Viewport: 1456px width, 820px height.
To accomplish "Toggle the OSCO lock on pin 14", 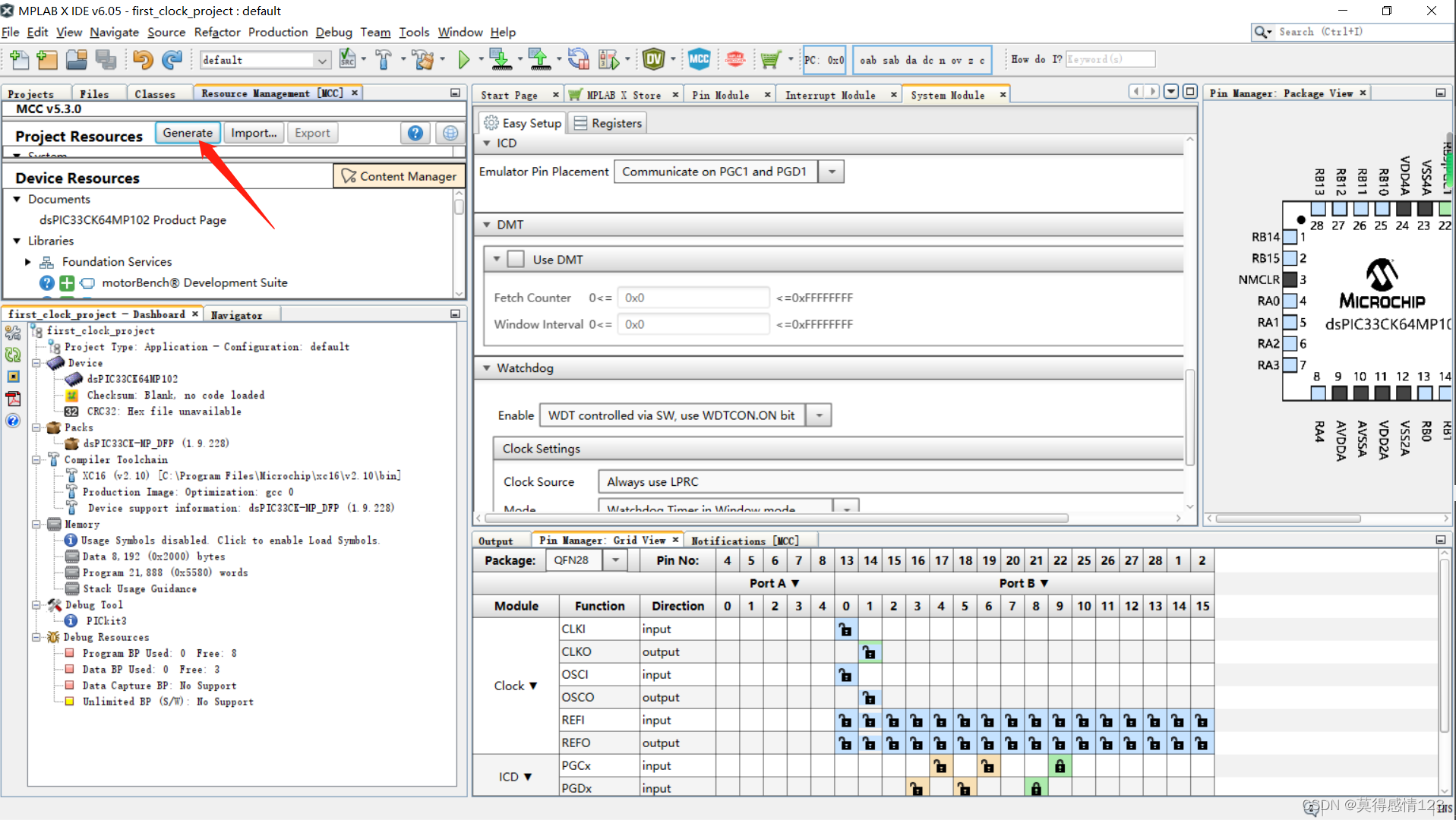I will [x=870, y=698].
